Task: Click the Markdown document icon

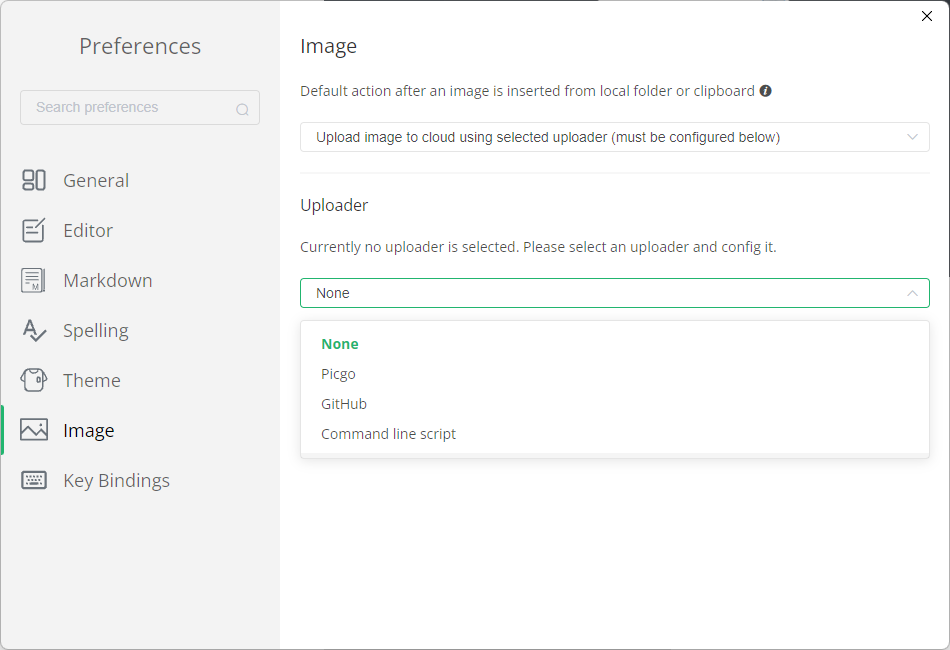Action: 34,280
